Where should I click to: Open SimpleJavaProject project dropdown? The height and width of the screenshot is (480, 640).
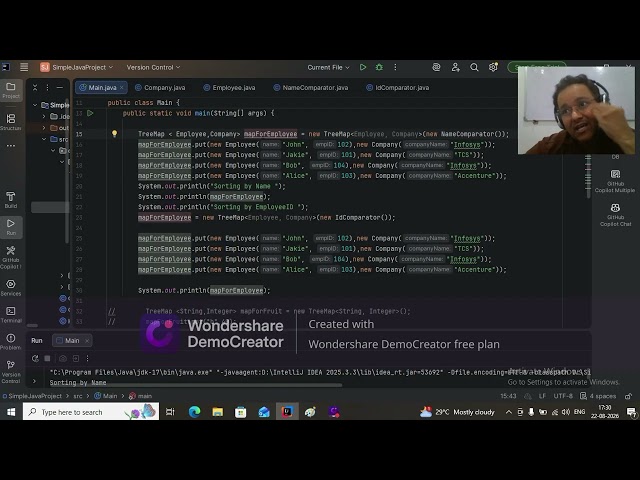click(77, 67)
